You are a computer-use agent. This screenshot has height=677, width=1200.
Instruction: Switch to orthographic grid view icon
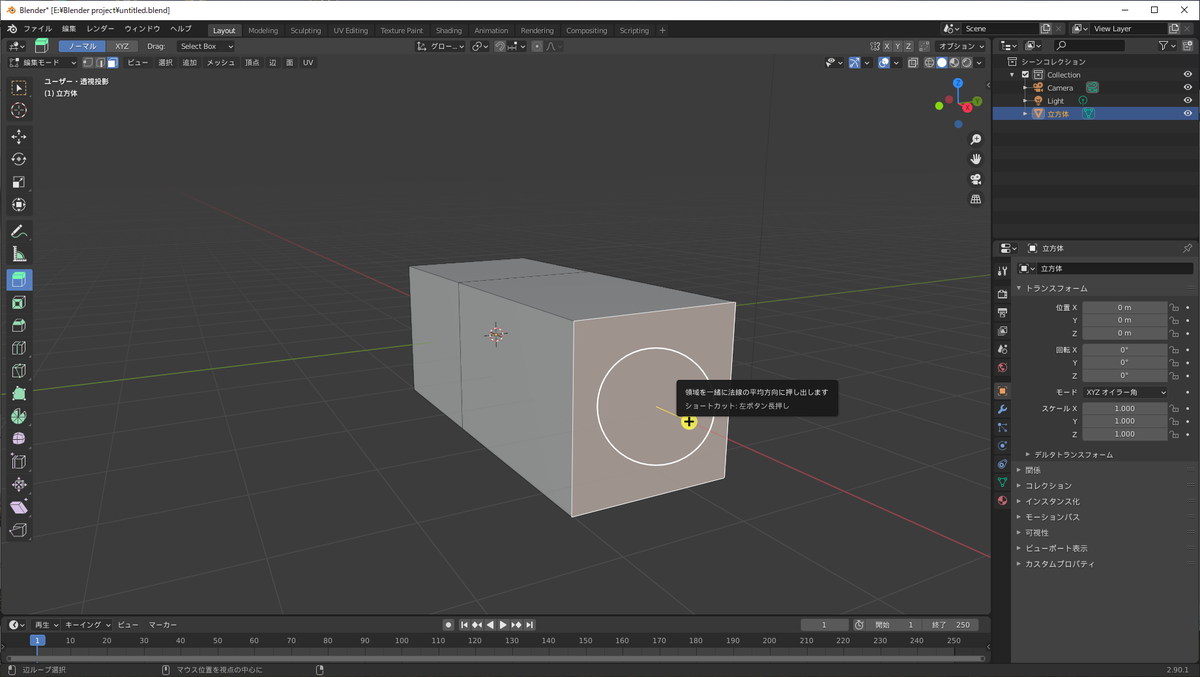(976, 199)
